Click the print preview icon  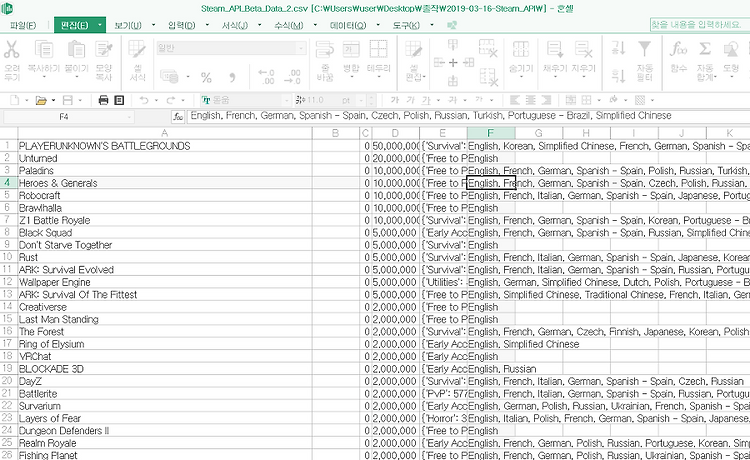119,100
